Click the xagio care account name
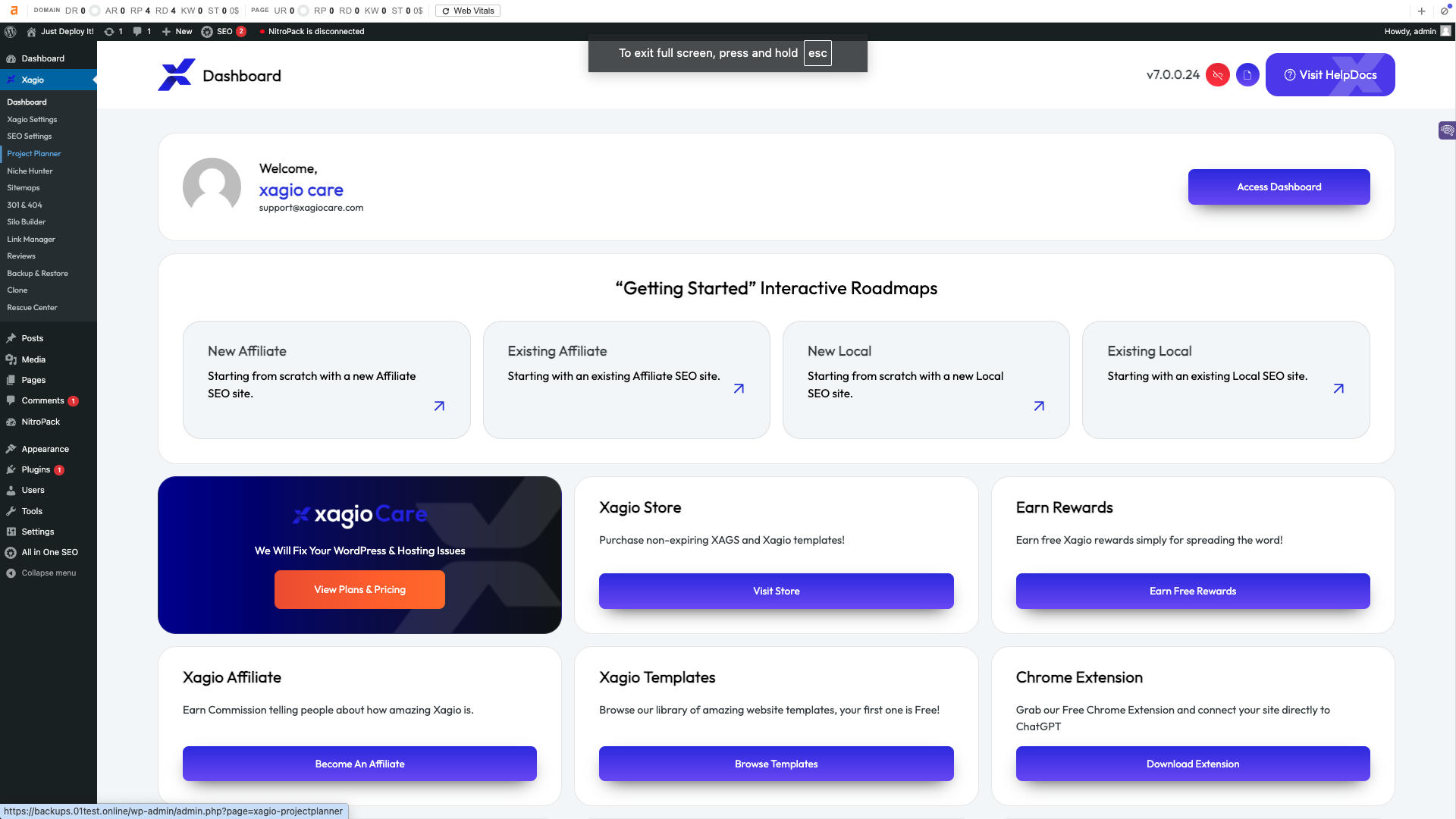Viewport: 1456px width, 819px height. coord(301,190)
